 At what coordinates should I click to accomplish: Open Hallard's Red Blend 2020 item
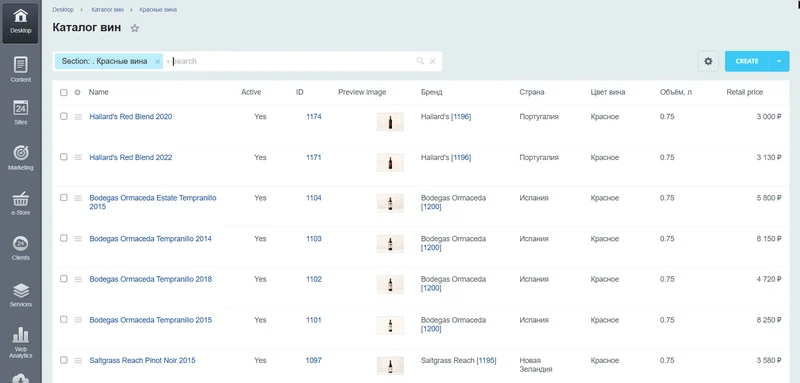pos(131,117)
